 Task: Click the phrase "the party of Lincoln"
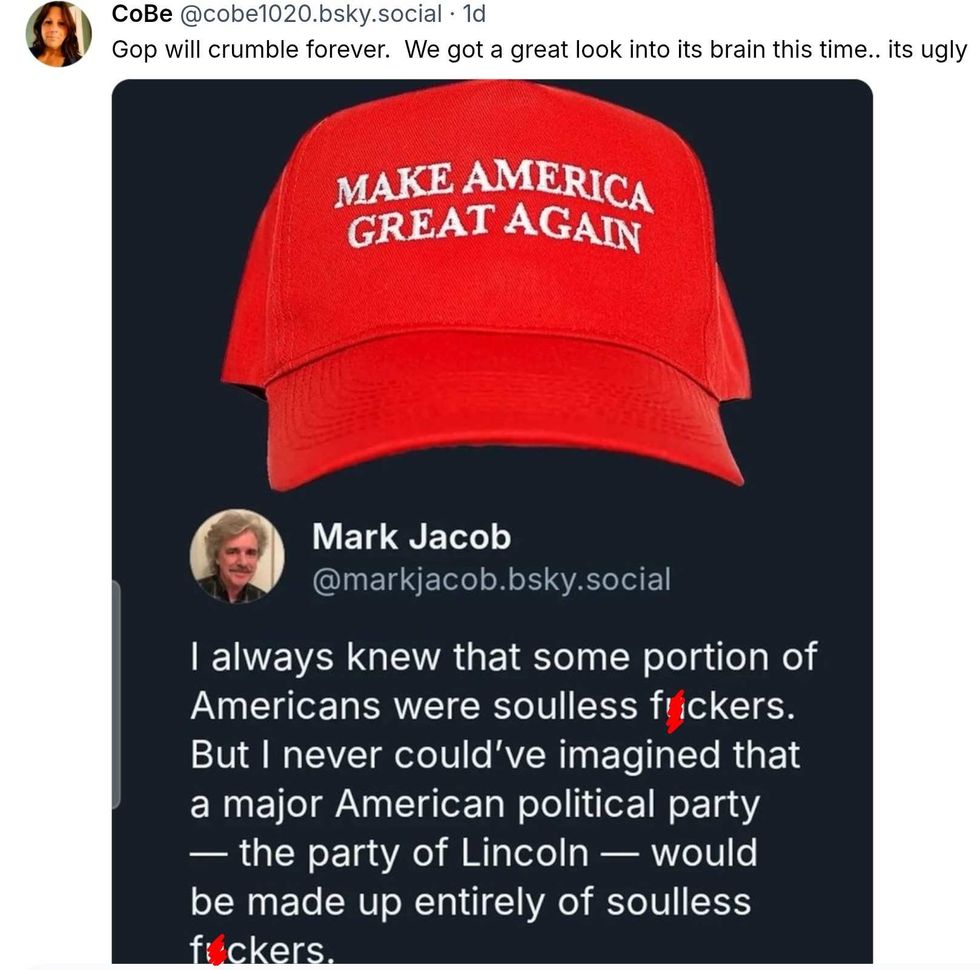click(x=414, y=852)
